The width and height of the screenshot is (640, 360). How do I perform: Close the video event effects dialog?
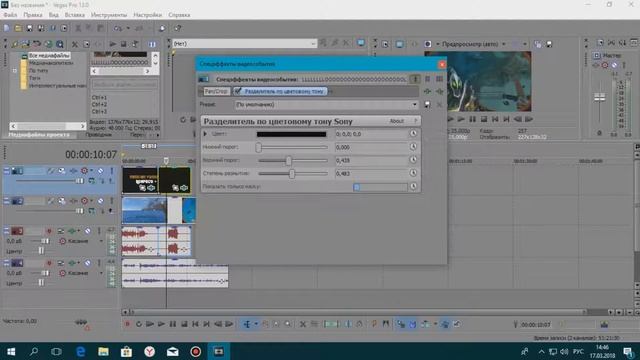point(442,64)
